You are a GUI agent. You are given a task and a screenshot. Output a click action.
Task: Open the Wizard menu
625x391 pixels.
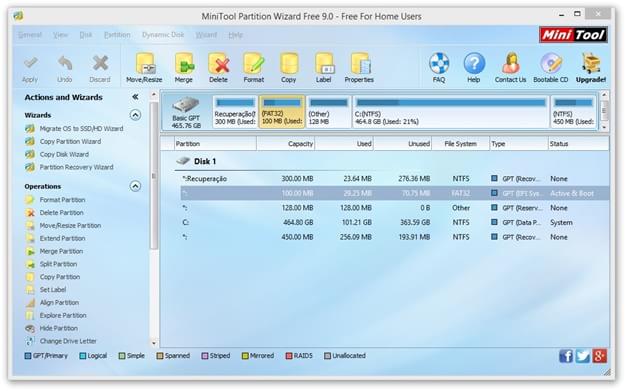click(x=206, y=35)
